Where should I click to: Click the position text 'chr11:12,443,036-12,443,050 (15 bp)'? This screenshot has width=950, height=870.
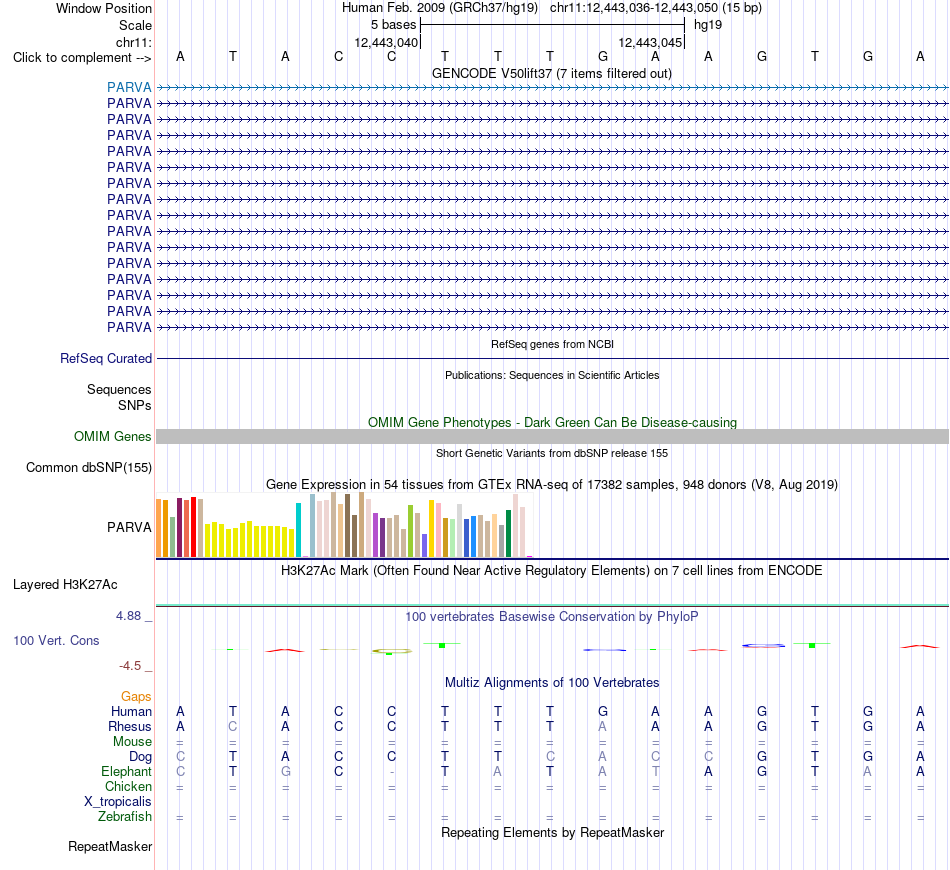tap(656, 8)
